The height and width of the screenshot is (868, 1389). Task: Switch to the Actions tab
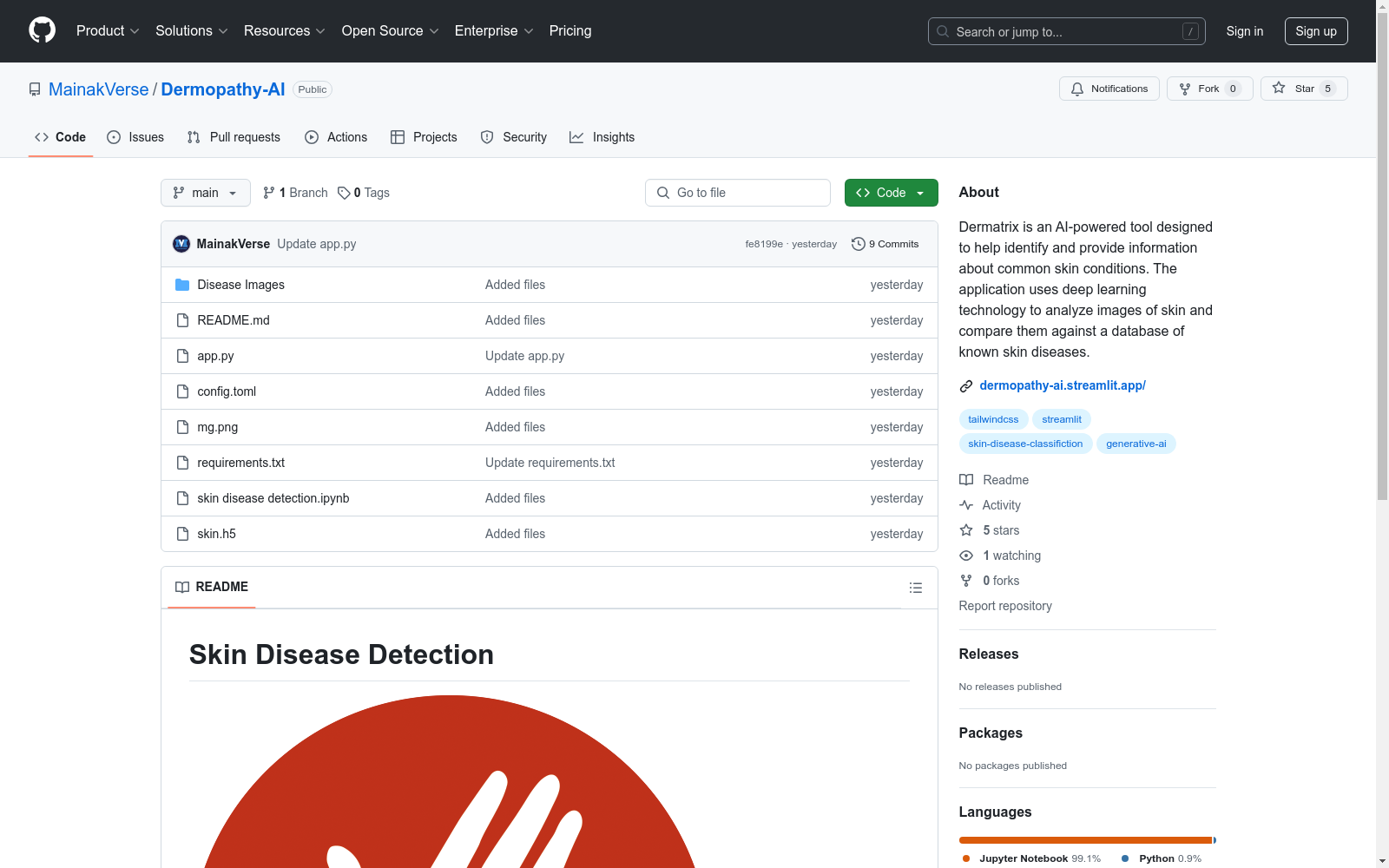[336, 137]
